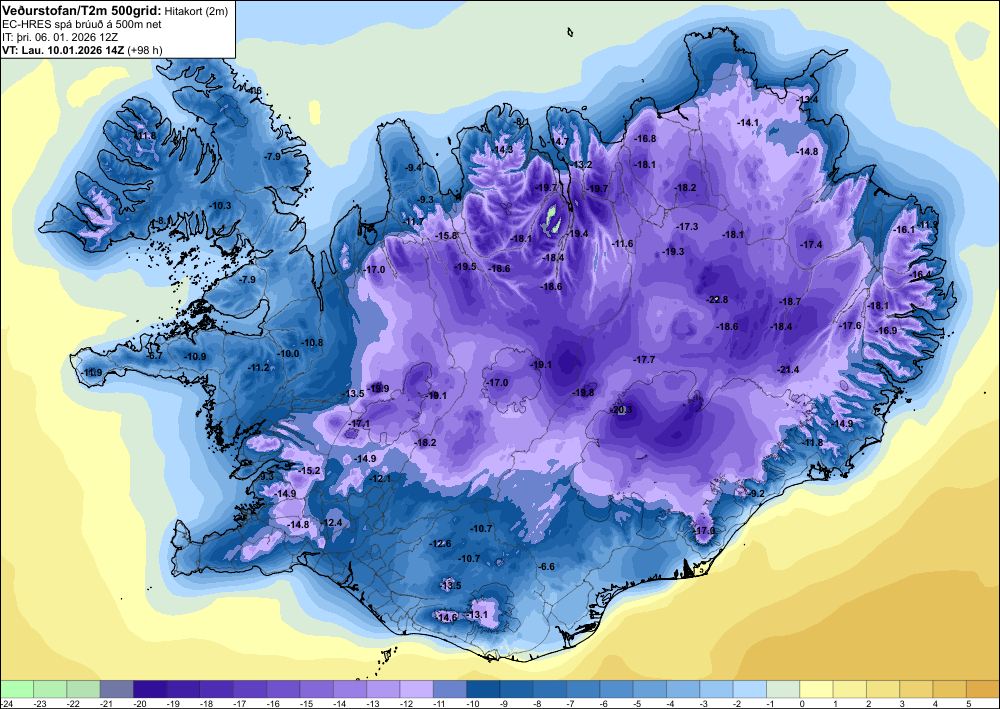The height and width of the screenshot is (709, 1000).
Task: Select the -17.1 temperature label
Action: (358, 423)
